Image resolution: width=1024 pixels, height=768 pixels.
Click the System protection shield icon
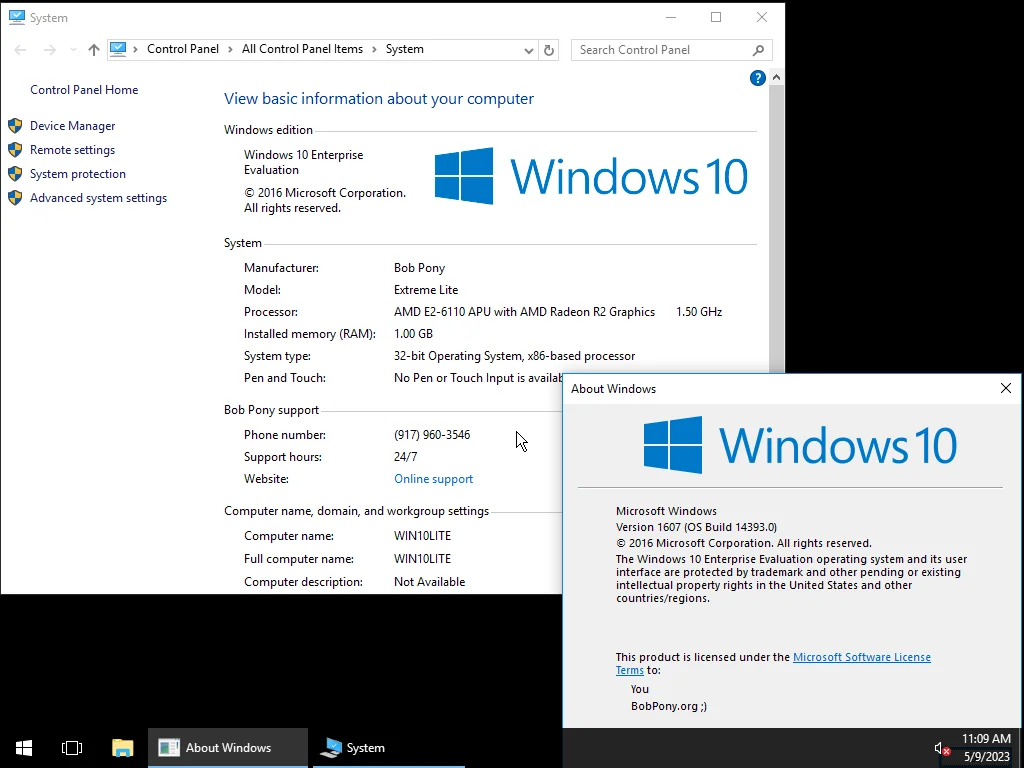click(x=15, y=174)
